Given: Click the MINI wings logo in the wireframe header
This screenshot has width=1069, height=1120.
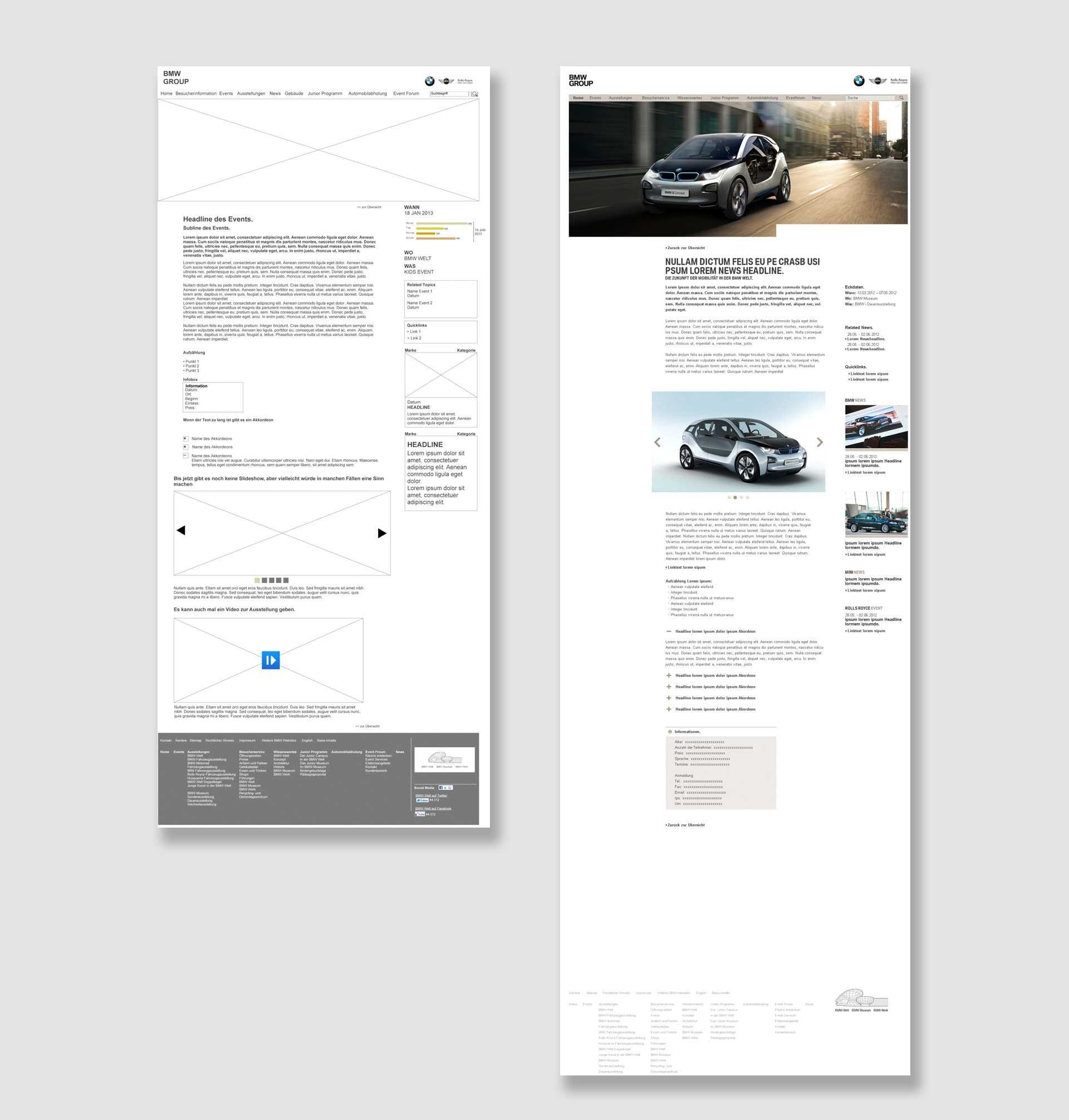Looking at the screenshot, I should (446, 81).
